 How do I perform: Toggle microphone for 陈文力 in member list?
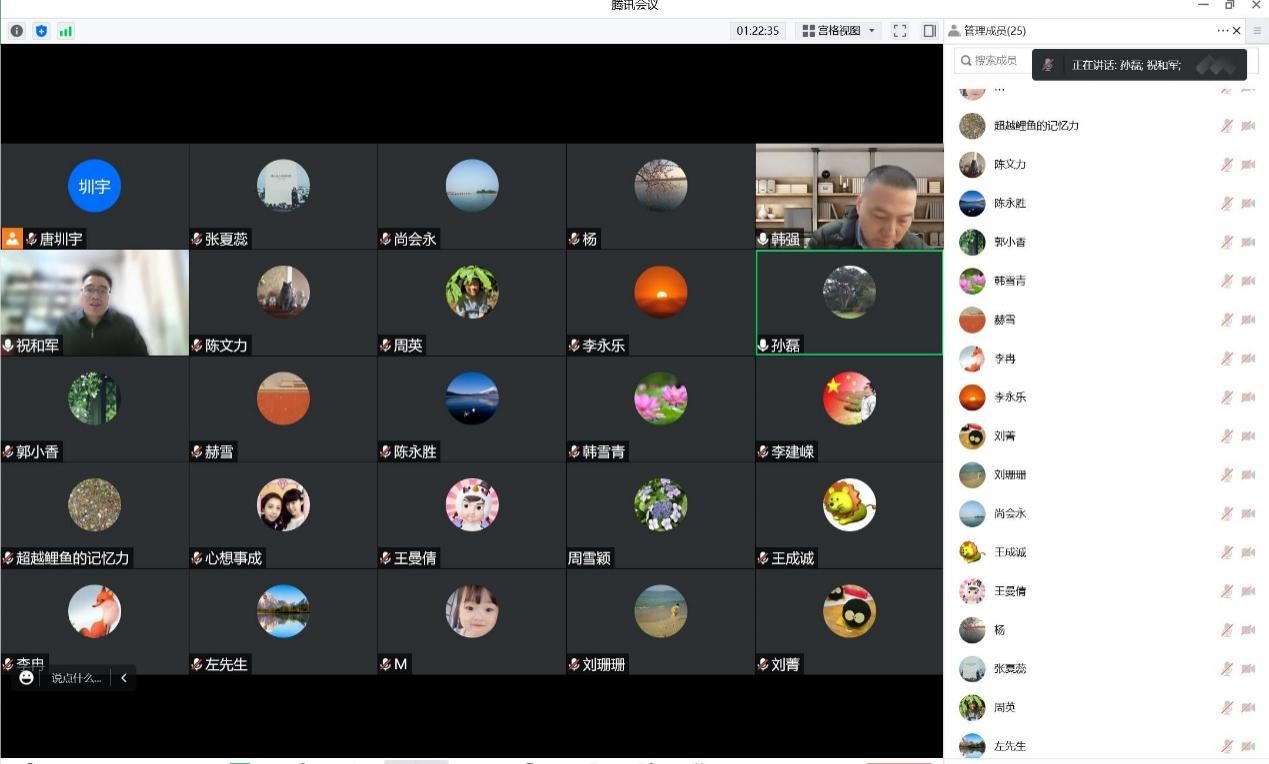[x=1226, y=164]
